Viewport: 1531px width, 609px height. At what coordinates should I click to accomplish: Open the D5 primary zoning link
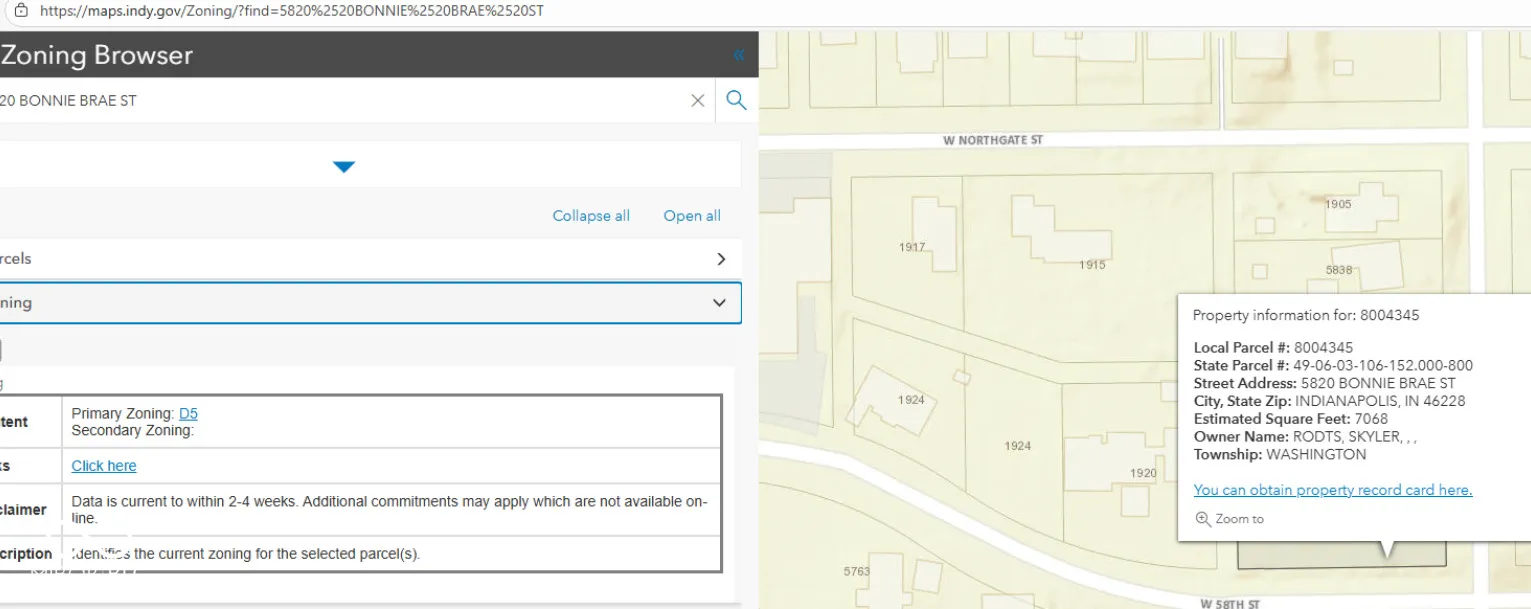[x=188, y=414]
